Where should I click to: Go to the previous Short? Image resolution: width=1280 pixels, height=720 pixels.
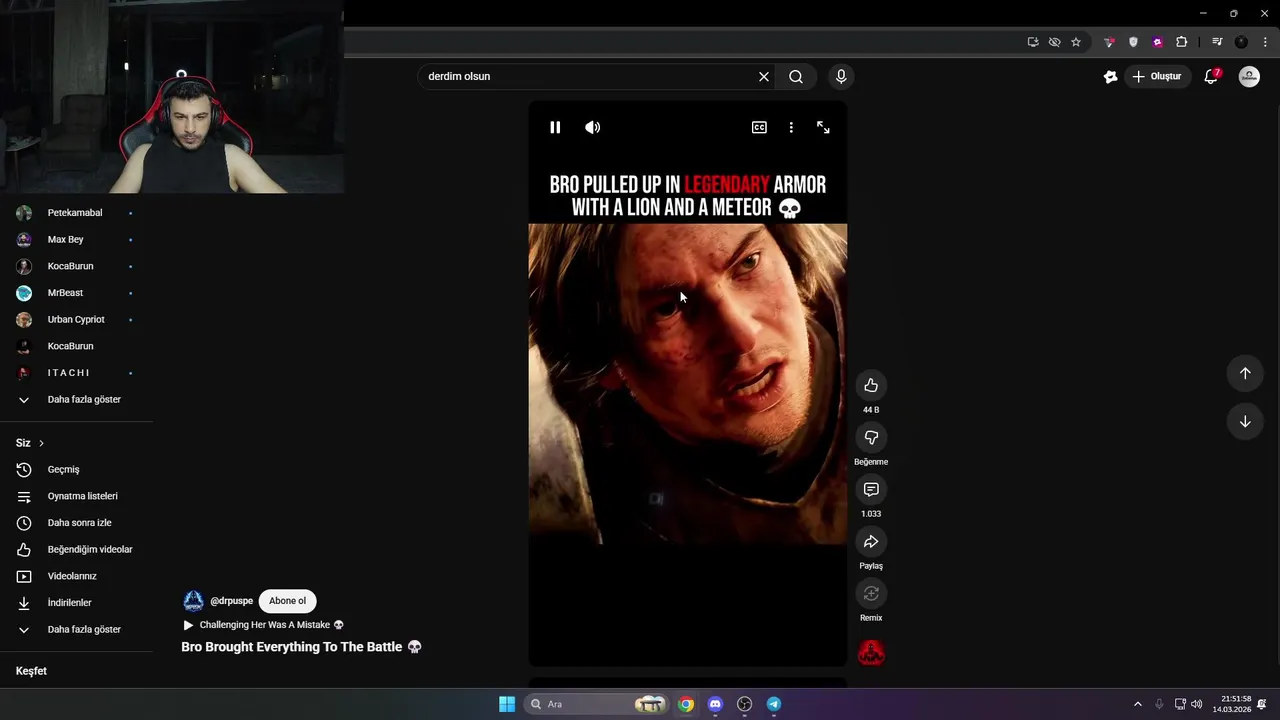(1245, 373)
